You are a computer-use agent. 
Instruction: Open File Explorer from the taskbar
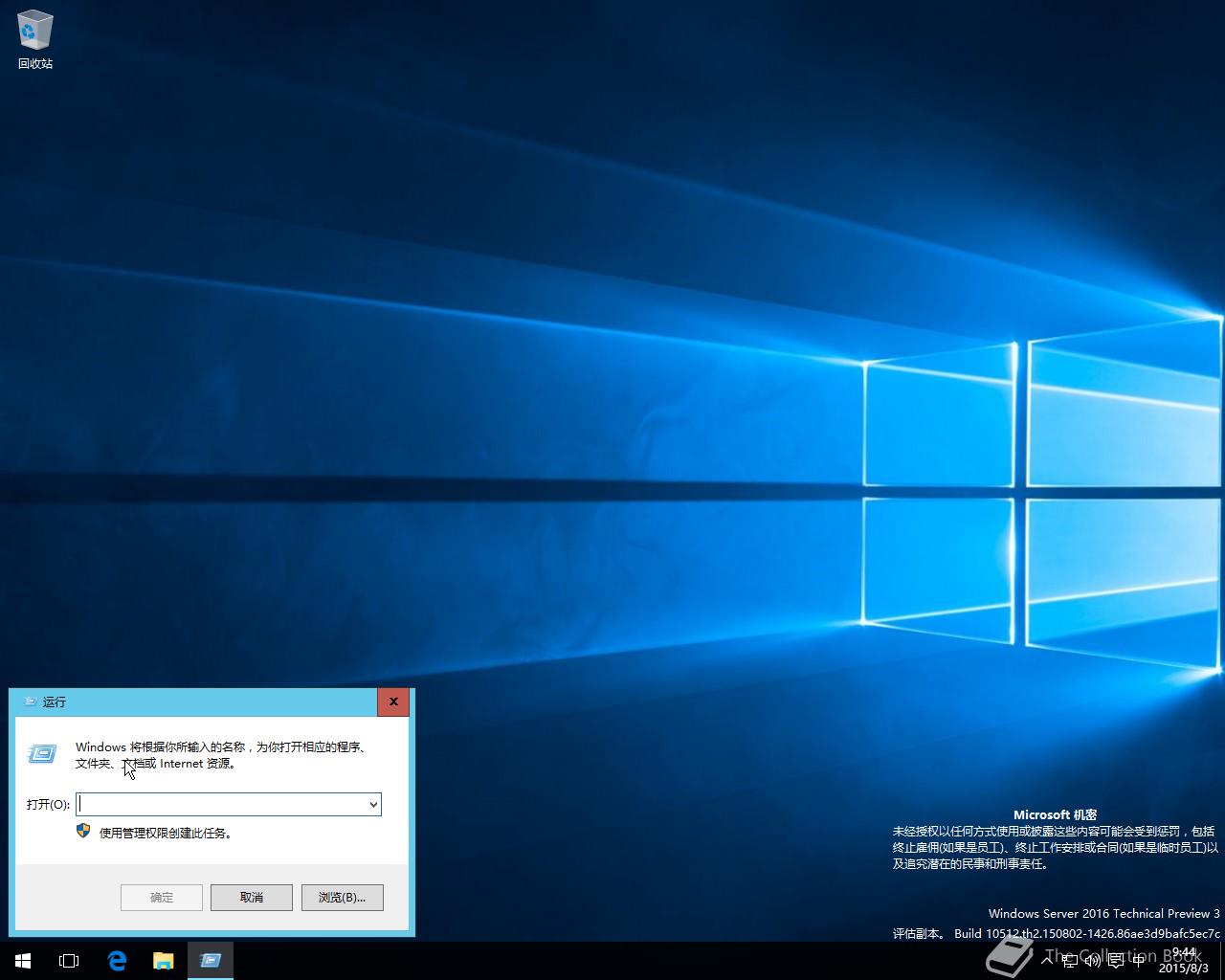click(164, 961)
